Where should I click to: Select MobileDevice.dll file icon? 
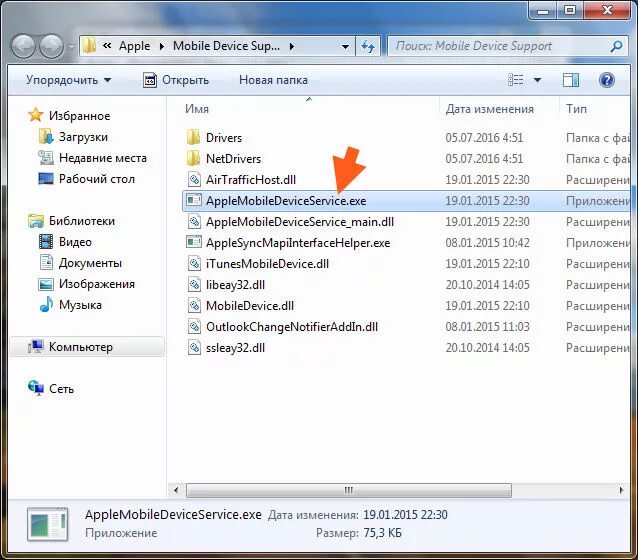pyautogui.click(x=194, y=305)
